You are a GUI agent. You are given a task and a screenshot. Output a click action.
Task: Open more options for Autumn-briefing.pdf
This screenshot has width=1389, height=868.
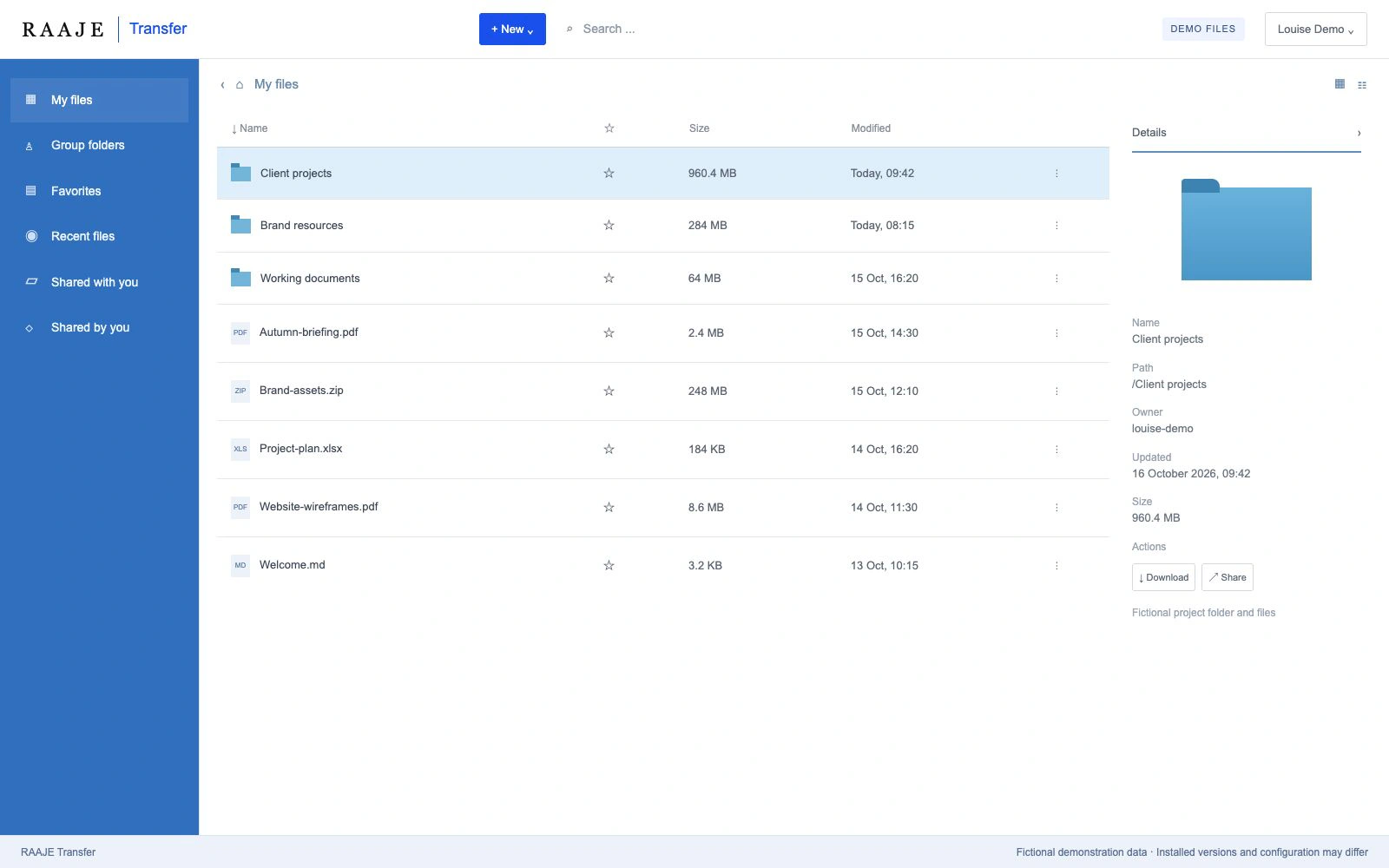(1057, 333)
